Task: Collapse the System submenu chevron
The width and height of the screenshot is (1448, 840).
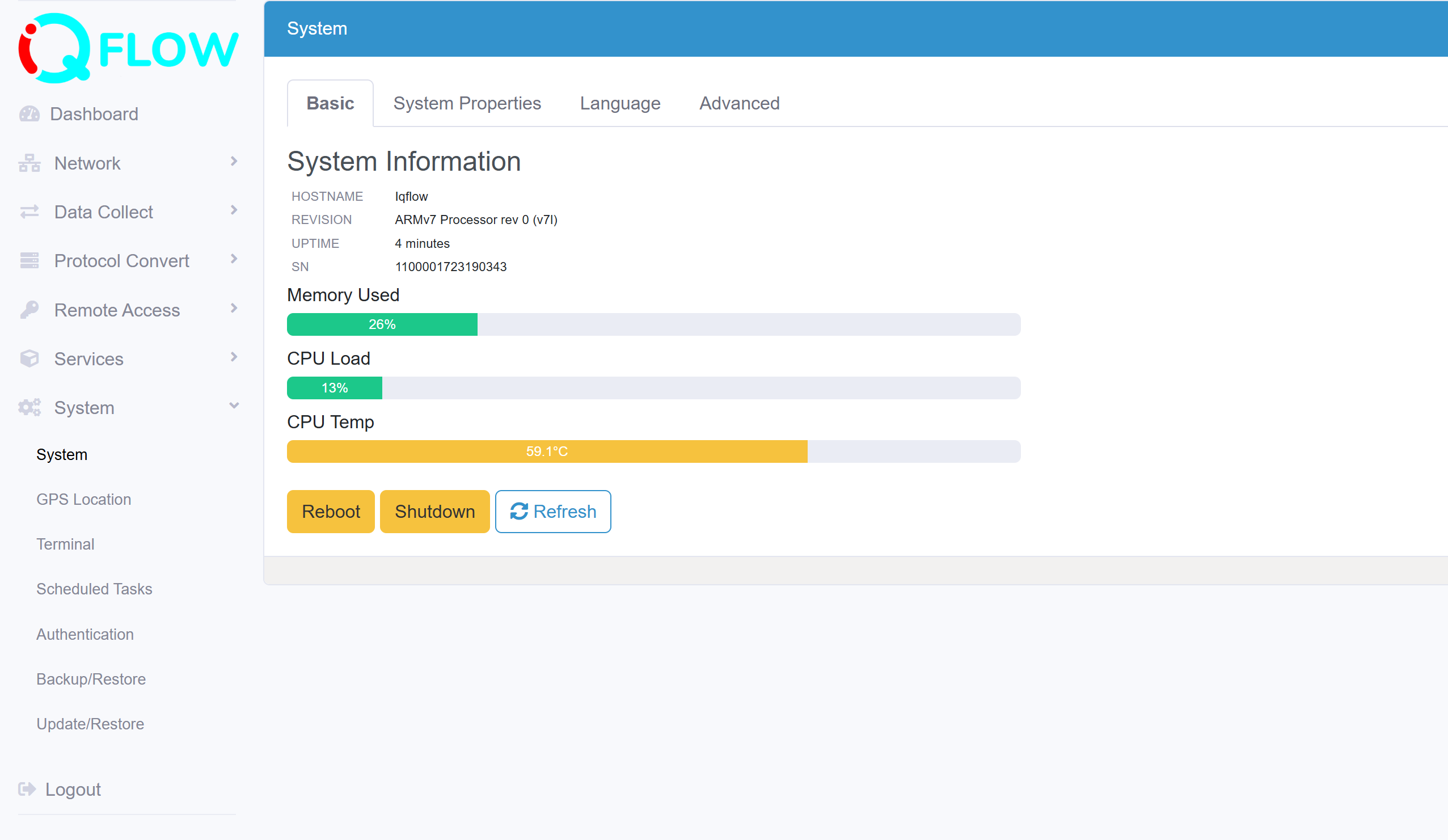Action: (x=233, y=406)
